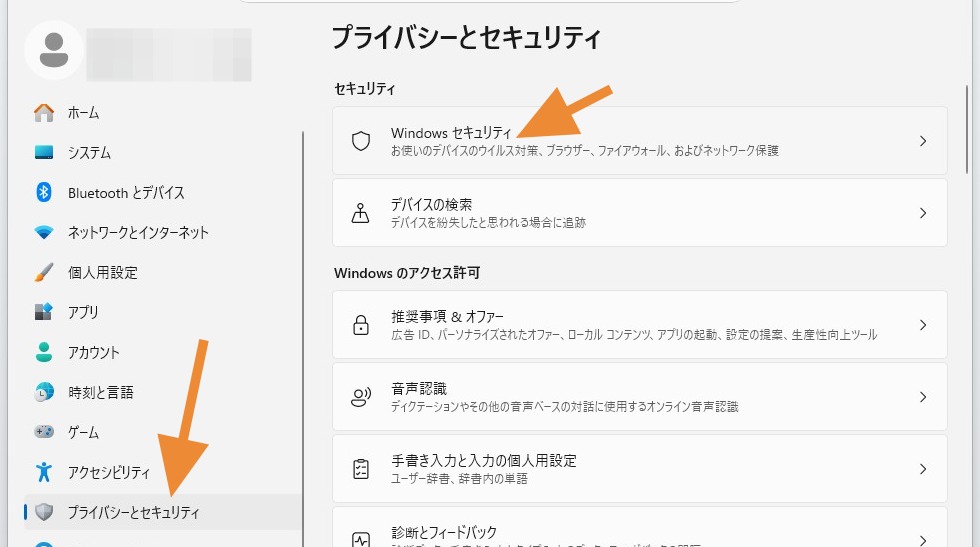Expand the 診断とフィードバック row chevron
Image resolution: width=980 pixels, height=547 pixels.
[x=922, y=540]
